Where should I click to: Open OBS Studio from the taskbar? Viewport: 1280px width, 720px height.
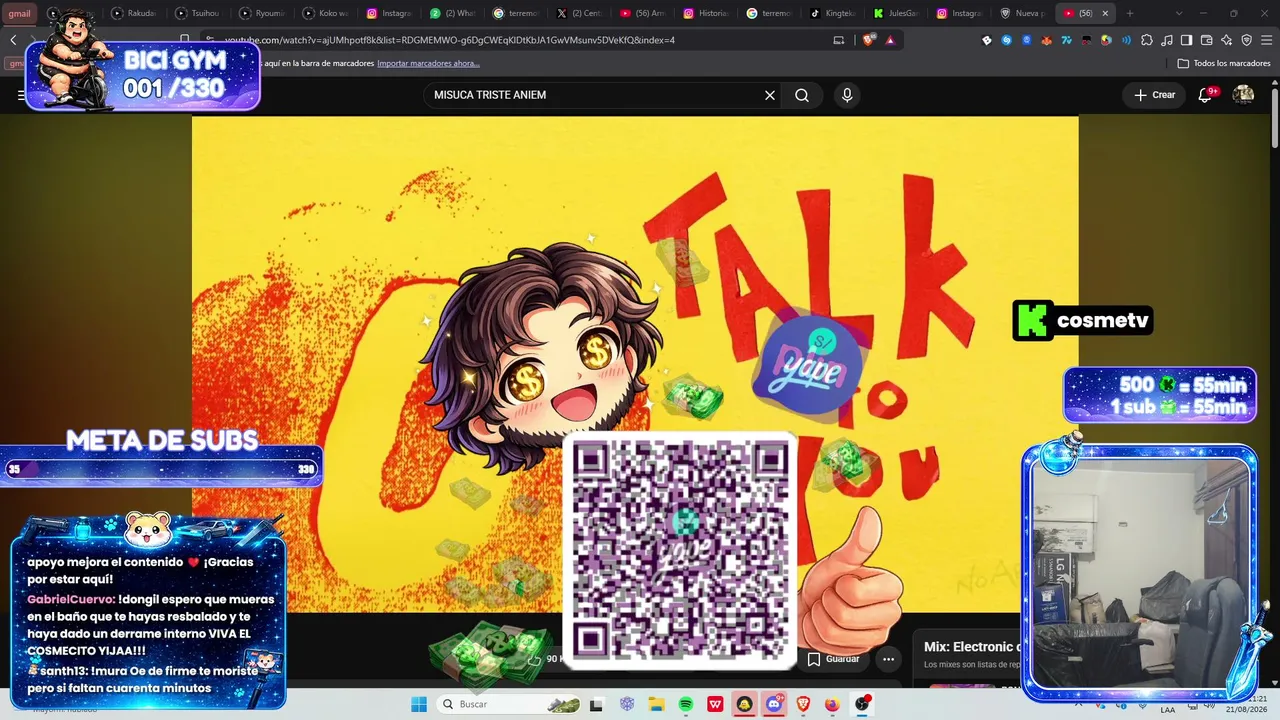[862, 704]
